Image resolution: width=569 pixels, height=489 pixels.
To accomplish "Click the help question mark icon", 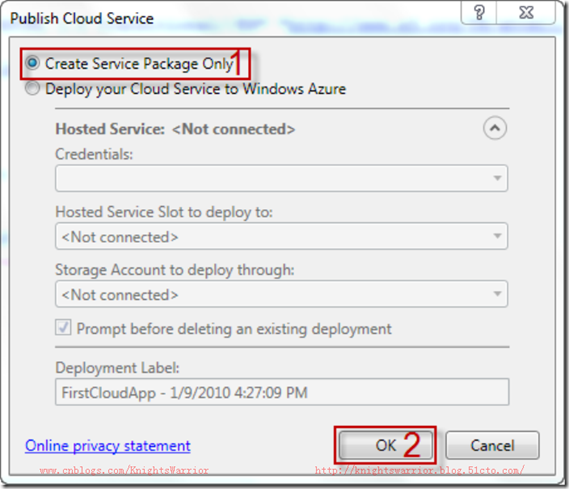I will [x=479, y=13].
